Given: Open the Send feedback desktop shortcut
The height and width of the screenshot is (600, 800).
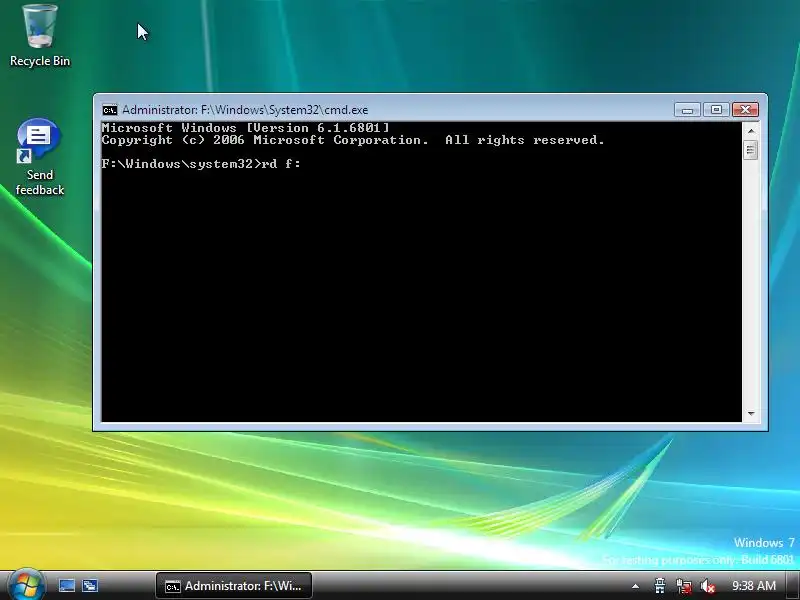Looking at the screenshot, I should tap(40, 157).
